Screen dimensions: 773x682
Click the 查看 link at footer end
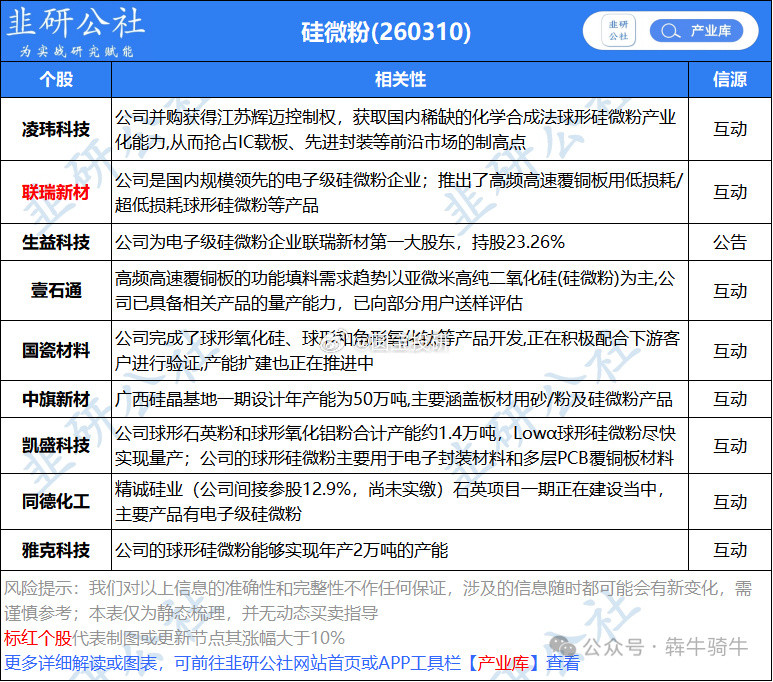tap(562, 663)
